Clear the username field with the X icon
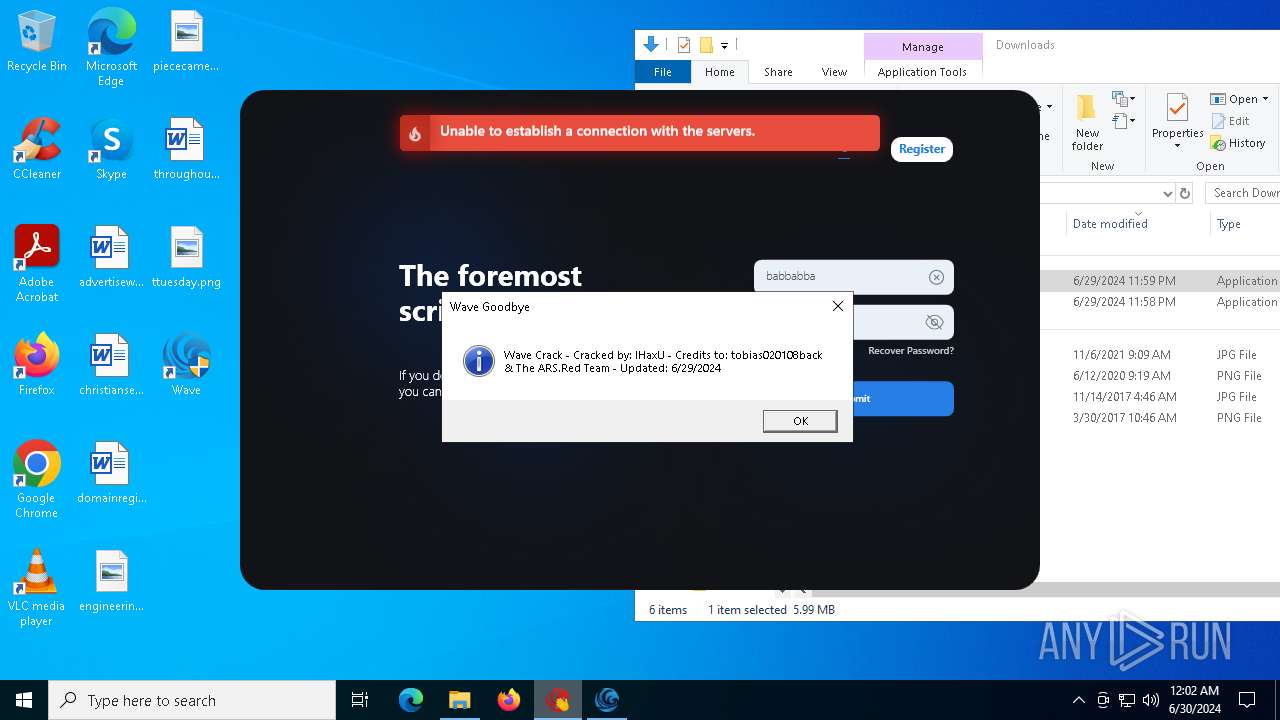This screenshot has width=1280, height=720. 936,277
